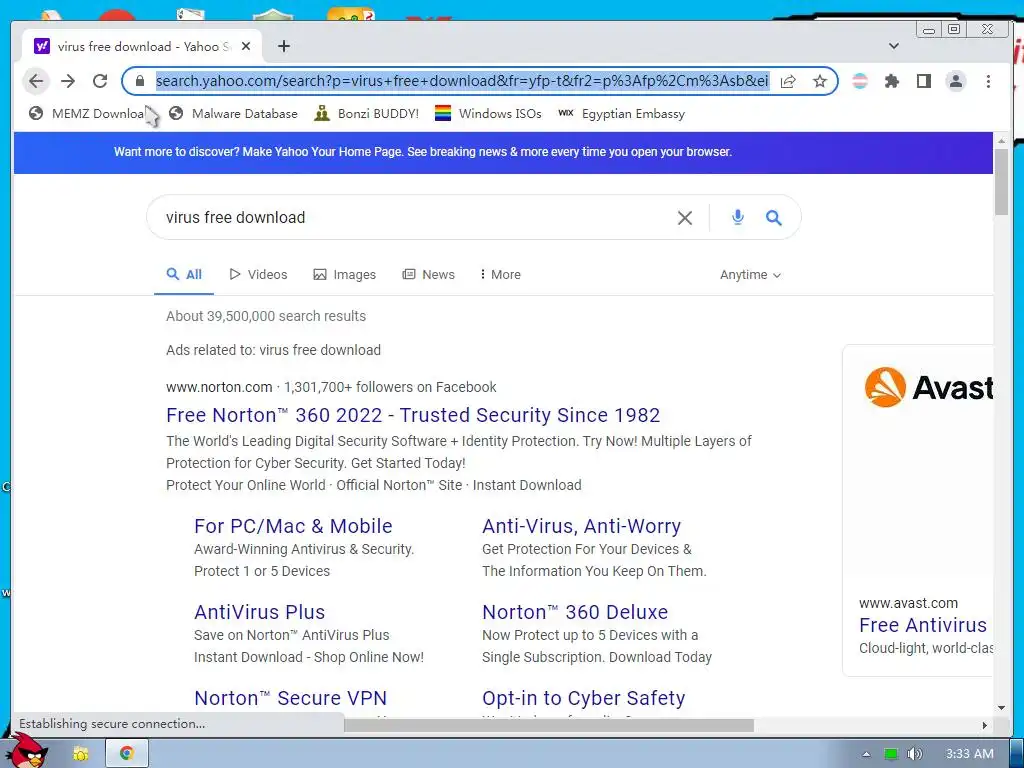This screenshot has width=1024, height=768.
Task: Click Make Yahoo Your Home Page banner
Action: click(423, 152)
